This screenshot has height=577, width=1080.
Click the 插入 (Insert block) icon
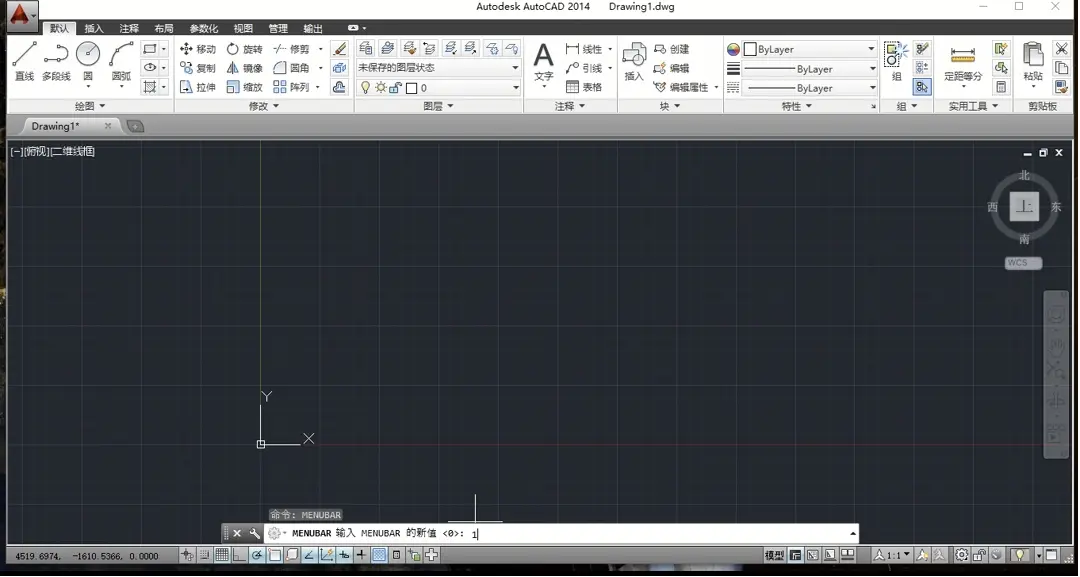pyautogui.click(x=634, y=61)
